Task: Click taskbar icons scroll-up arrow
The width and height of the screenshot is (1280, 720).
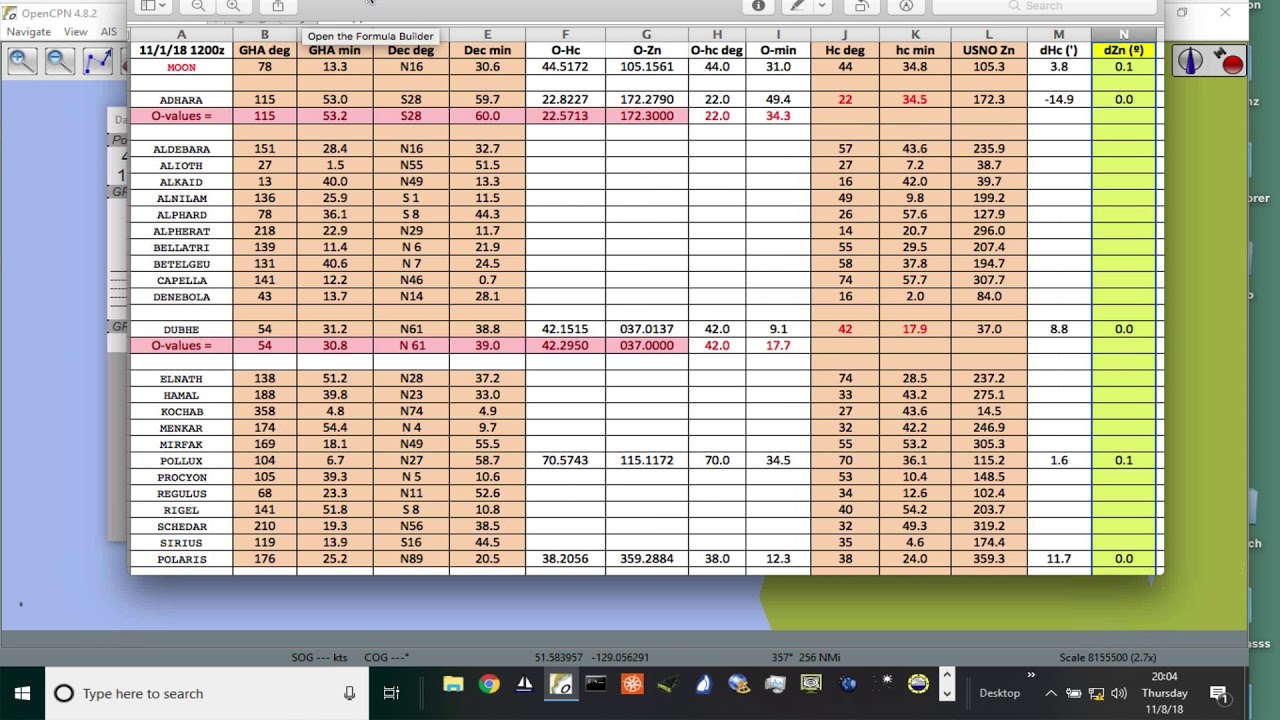Action: 947,675
